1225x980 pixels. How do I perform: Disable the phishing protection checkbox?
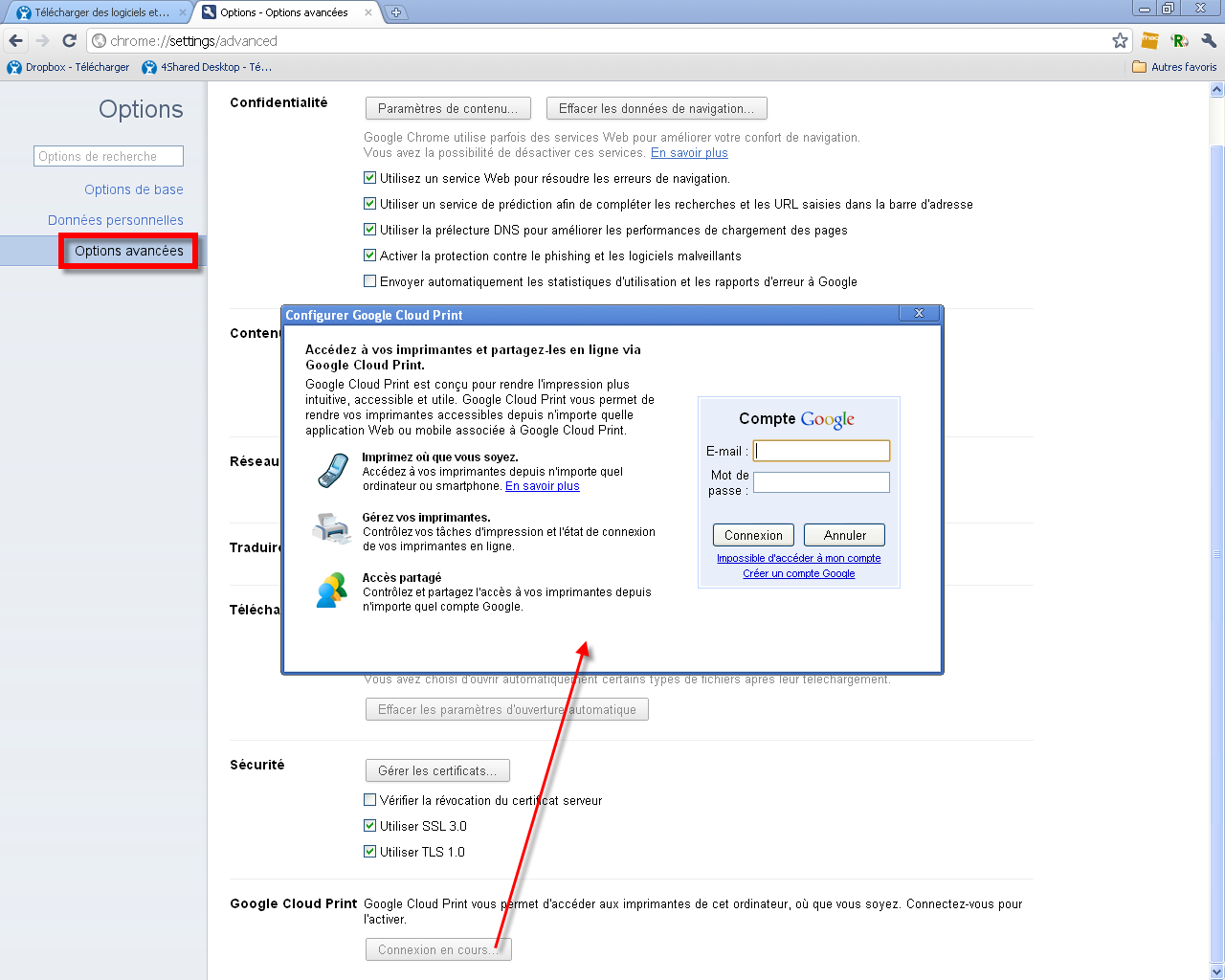tap(369, 256)
